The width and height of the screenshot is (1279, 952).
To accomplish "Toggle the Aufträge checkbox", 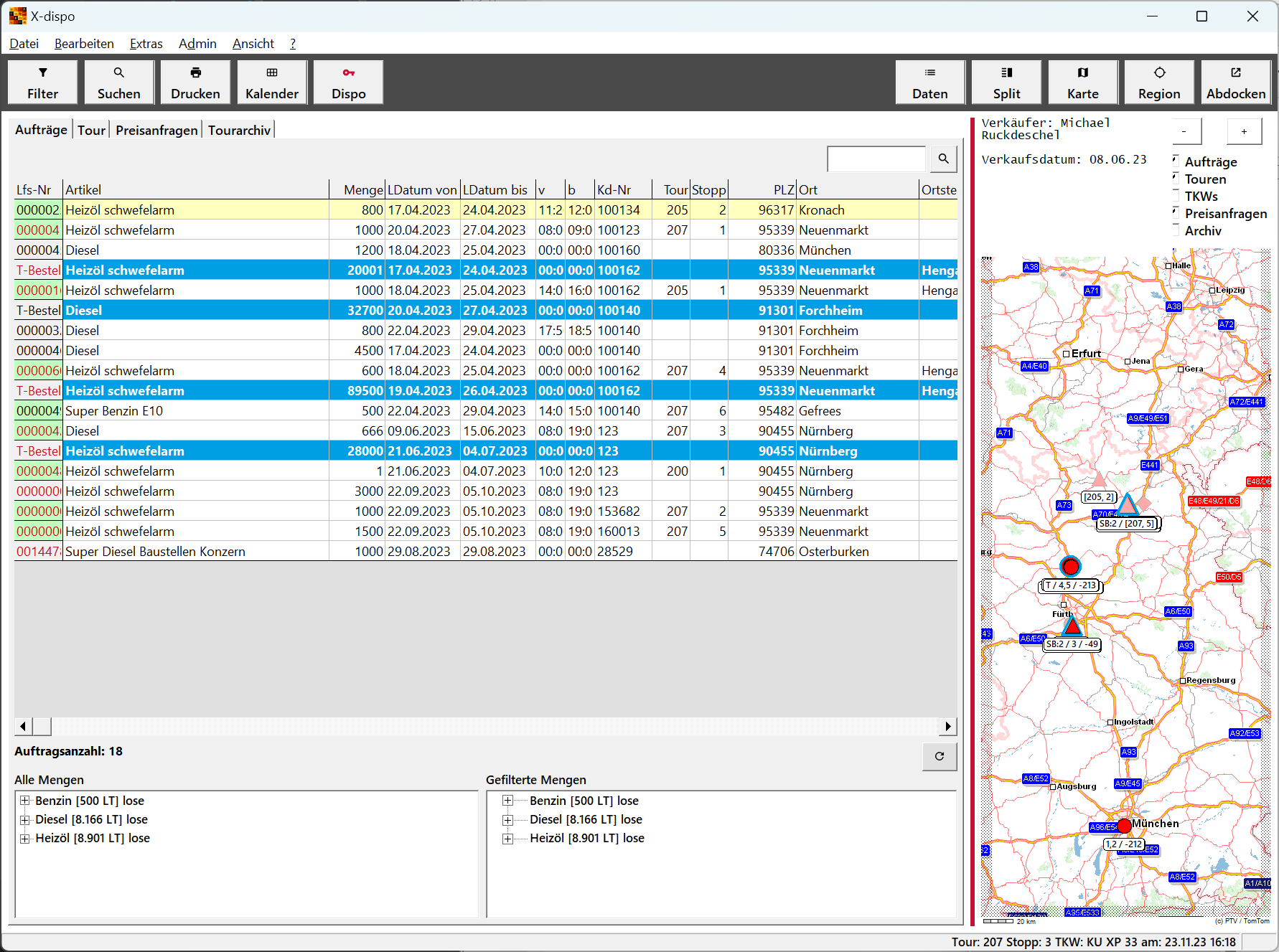I will pos(1176,160).
